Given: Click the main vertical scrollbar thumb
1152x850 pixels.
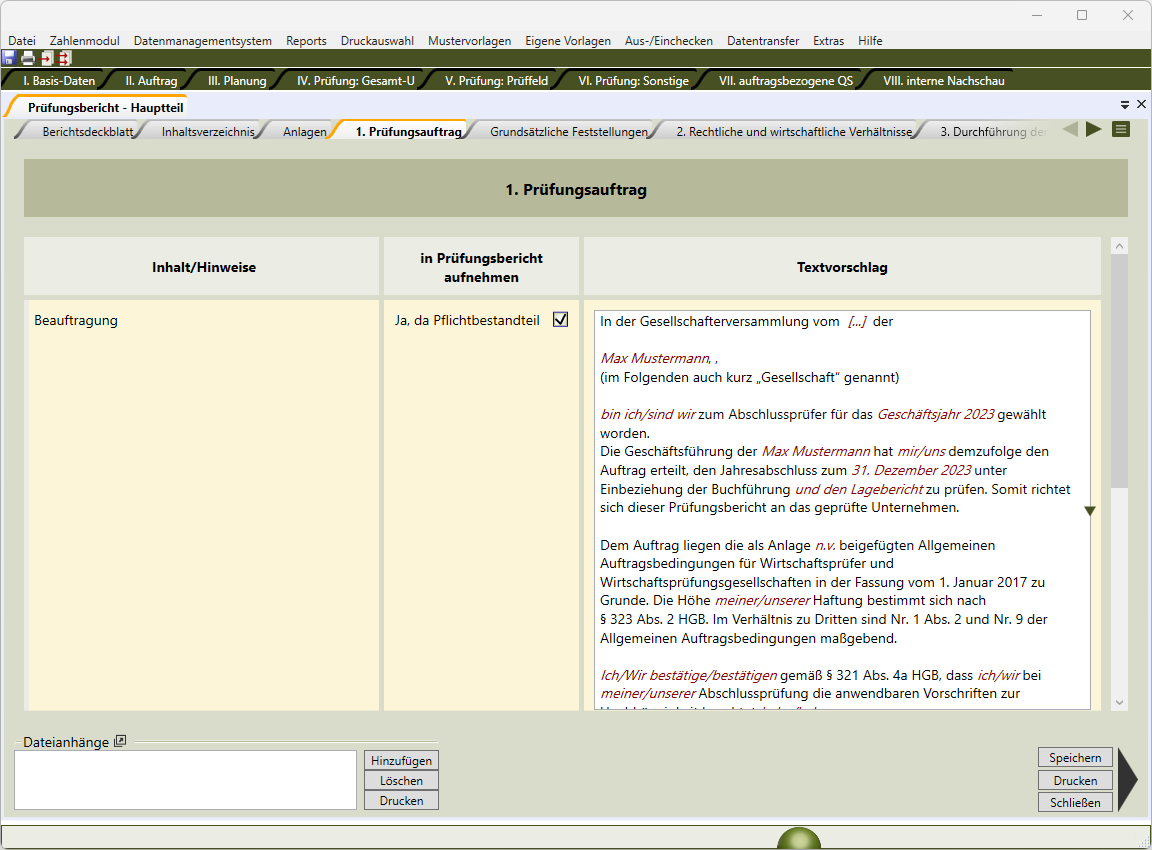Looking at the screenshot, I should point(1119,370).
